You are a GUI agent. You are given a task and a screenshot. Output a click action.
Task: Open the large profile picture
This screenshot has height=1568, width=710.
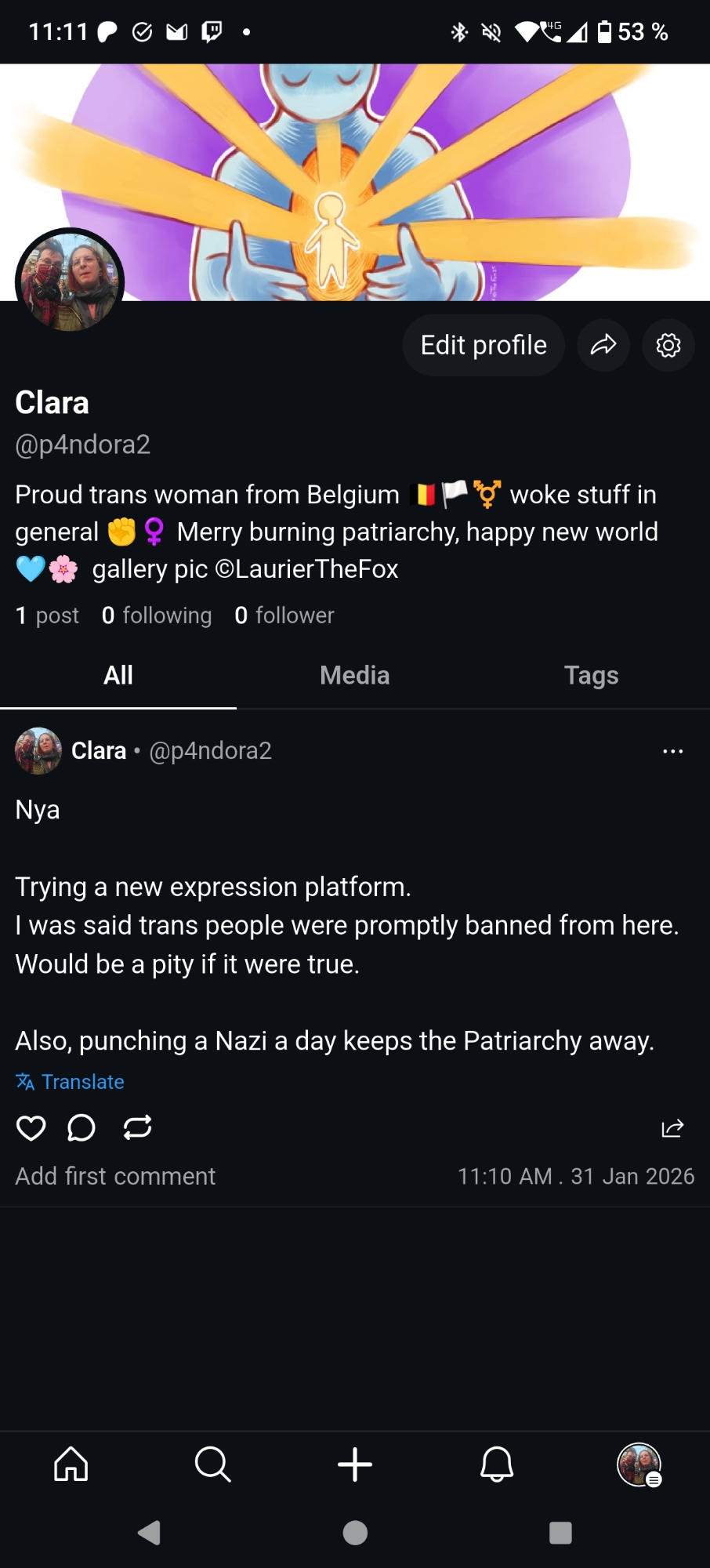coord(70,280)
